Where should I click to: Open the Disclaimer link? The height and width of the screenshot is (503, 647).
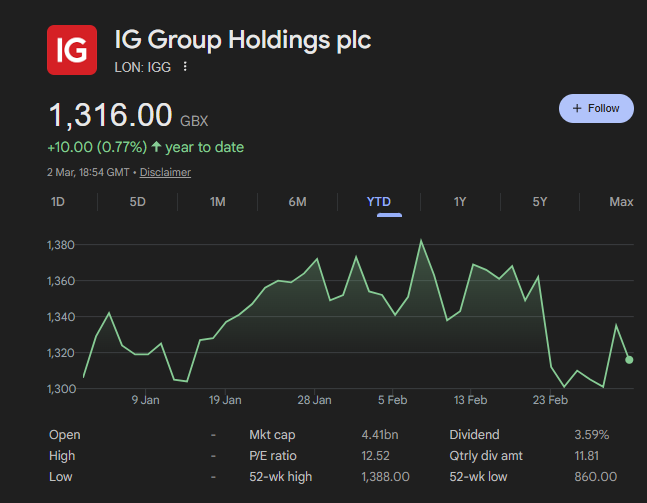click(165, 172)
